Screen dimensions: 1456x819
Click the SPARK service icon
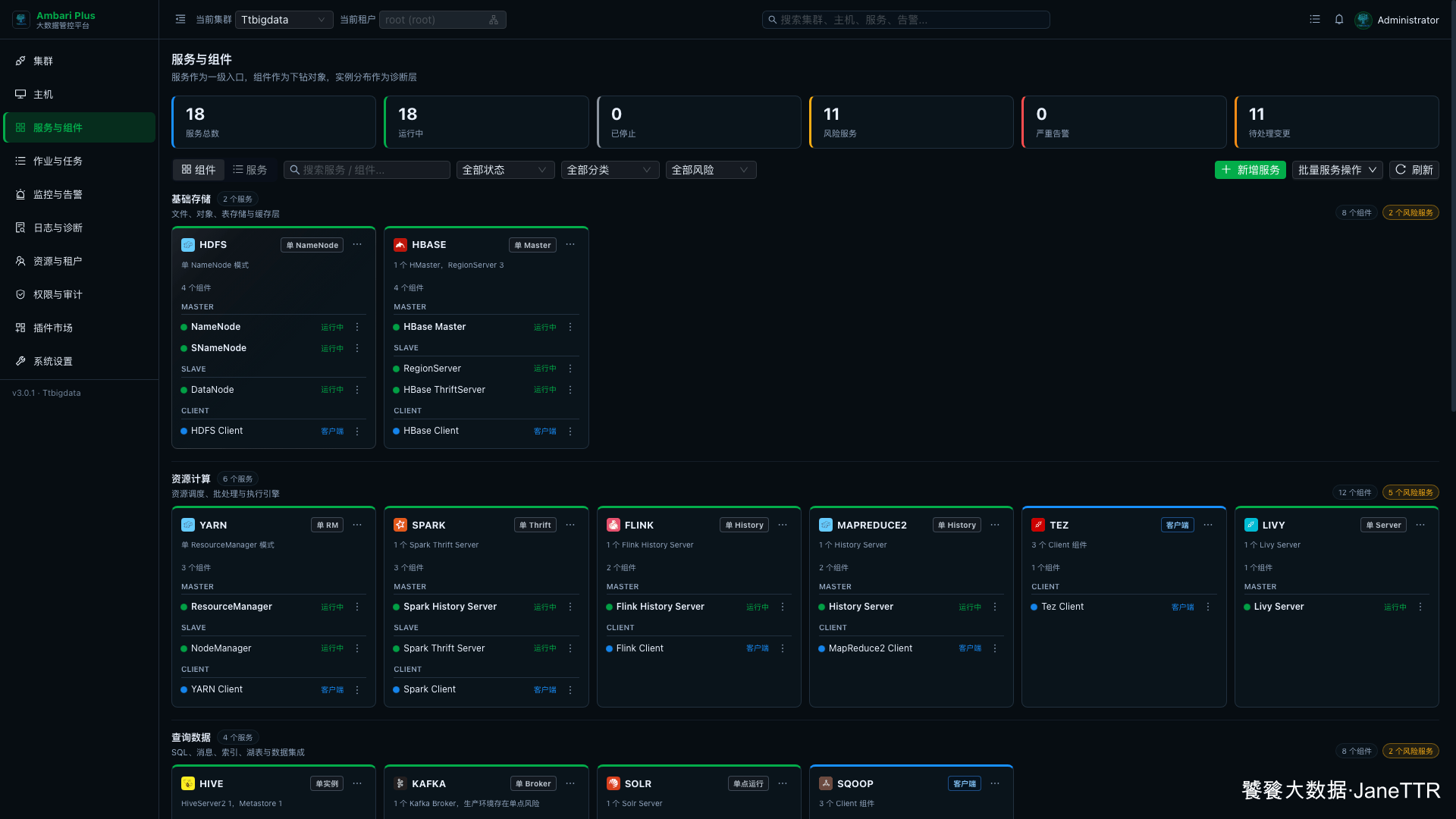tap(400, 525)
